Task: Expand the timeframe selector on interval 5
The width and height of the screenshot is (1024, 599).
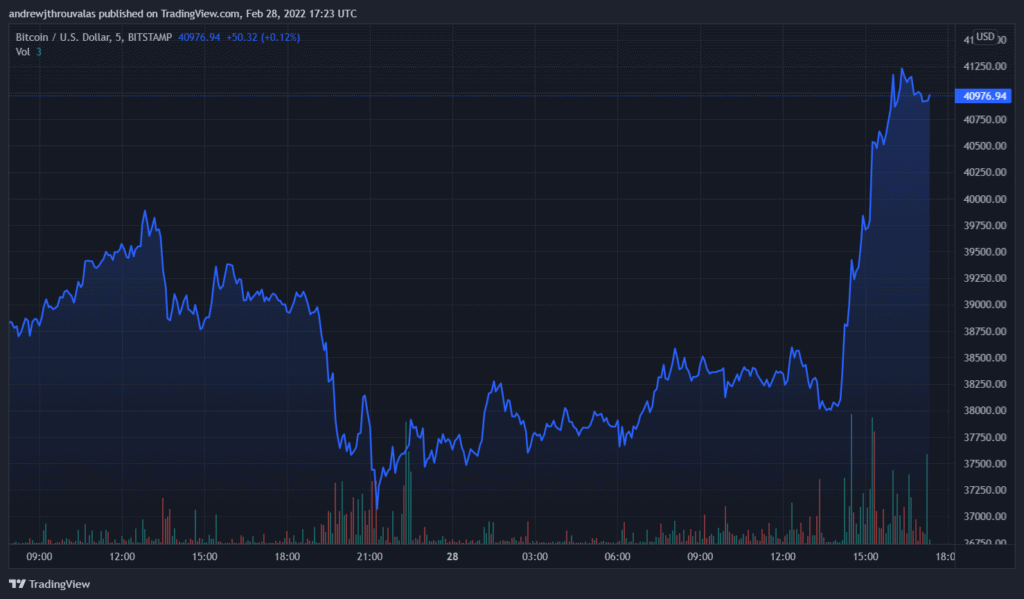Action: 119,36
